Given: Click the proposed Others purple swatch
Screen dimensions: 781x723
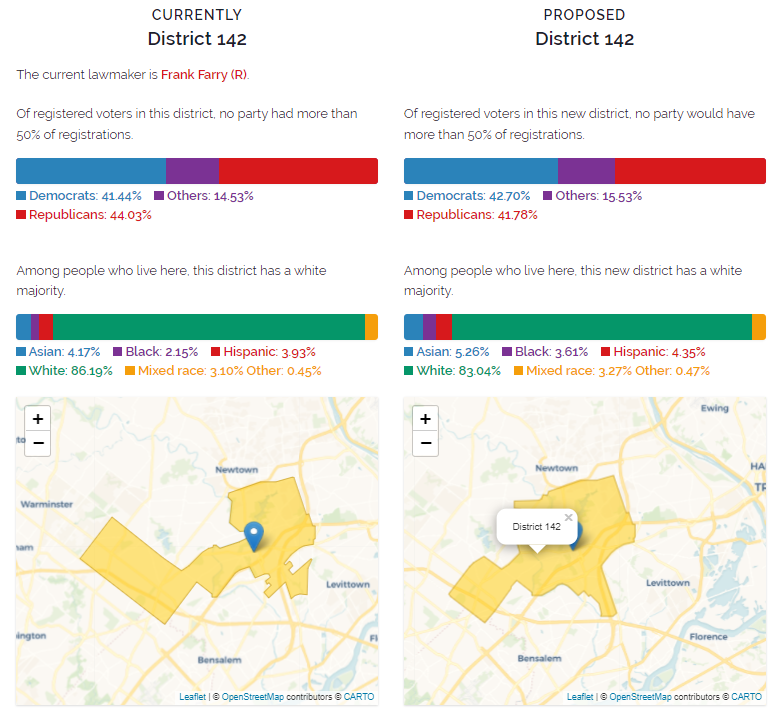Looking at the screenshot, I should [x=547, y=196].
